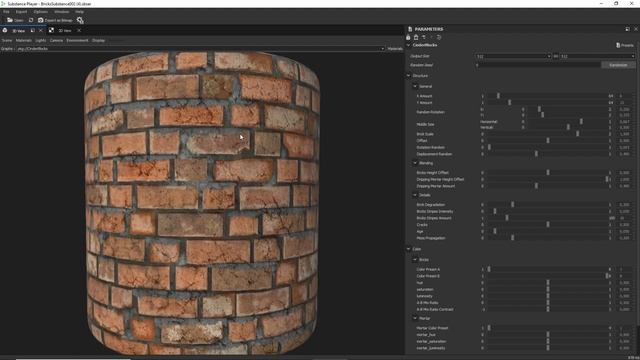Click the Random Seed input field
Image resolution: width=640 pixels, height=360 pixels.
click(x=537, y=65)
